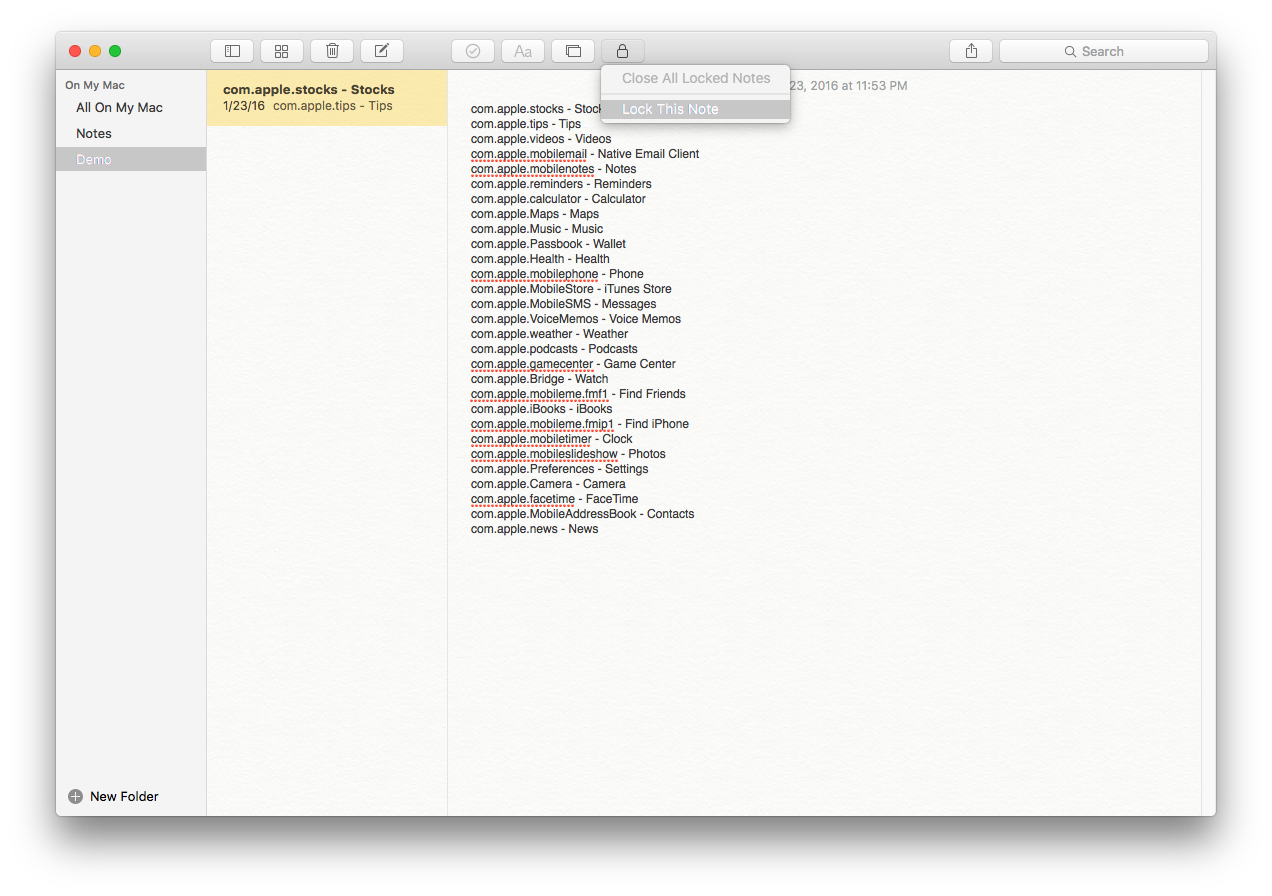
Task: Open the attachments browser grid icon
Action: 282,51
